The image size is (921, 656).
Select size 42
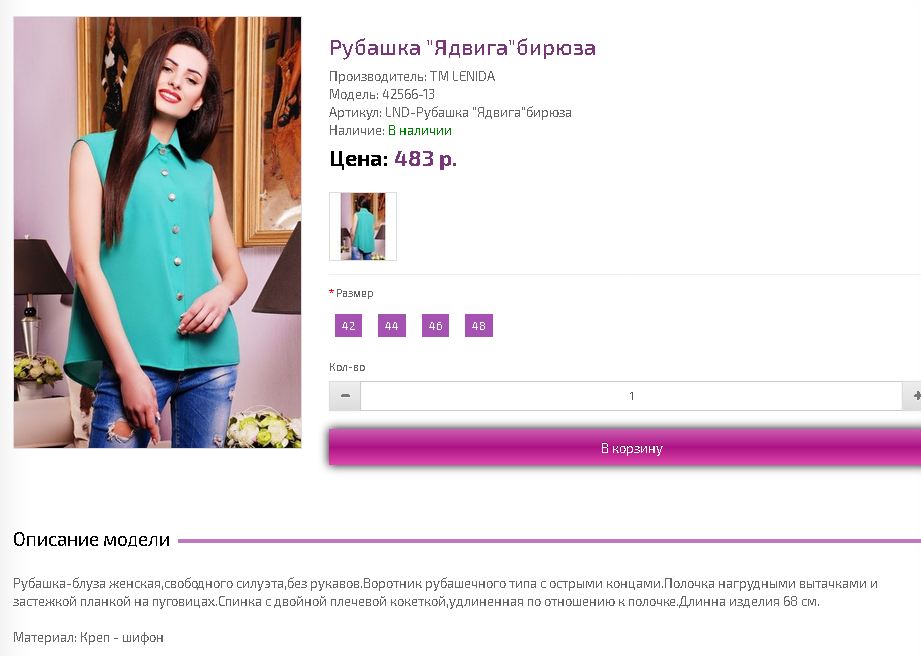[348, 326]
